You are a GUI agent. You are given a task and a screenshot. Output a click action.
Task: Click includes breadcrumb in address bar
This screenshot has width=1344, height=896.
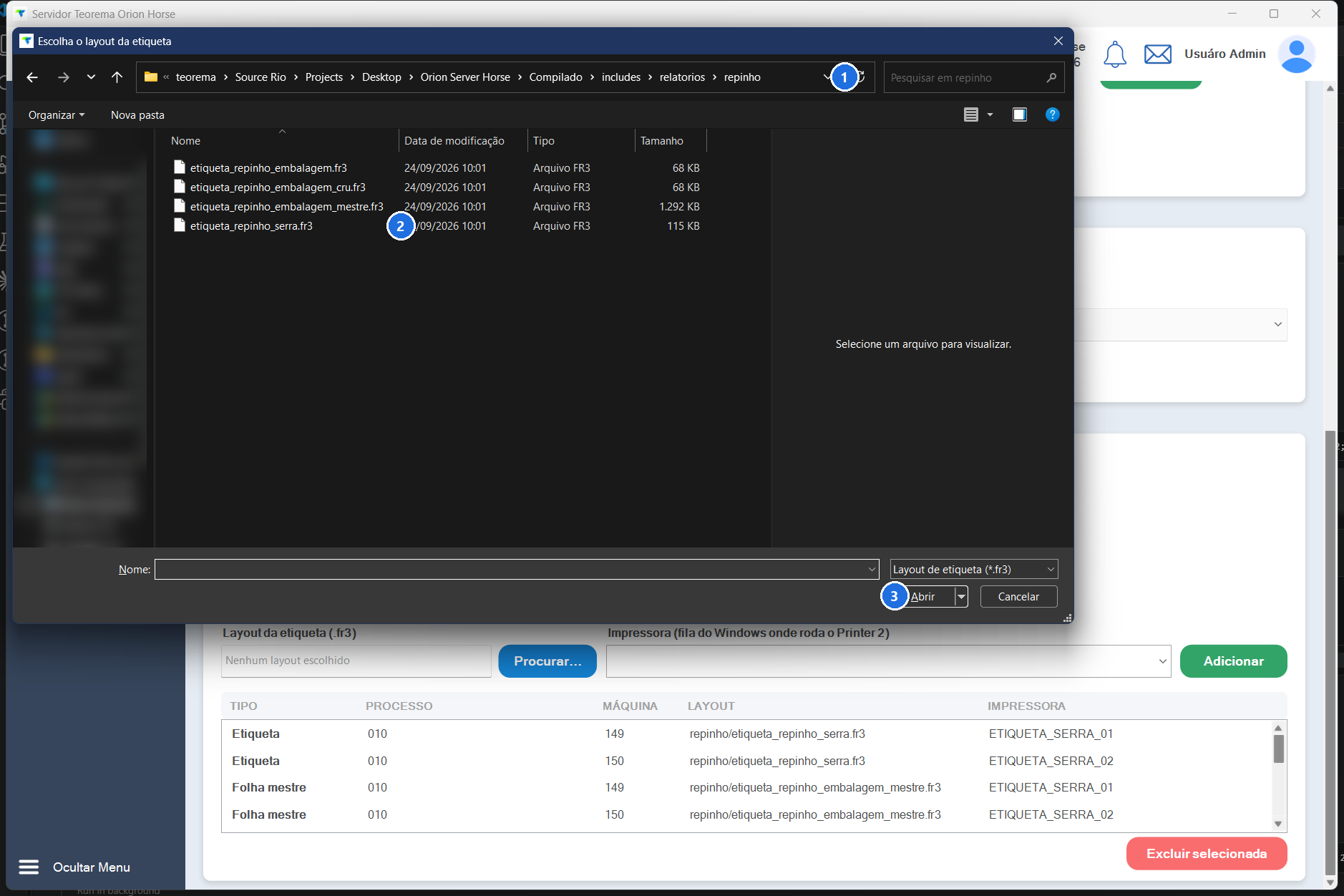click(621, 77)
